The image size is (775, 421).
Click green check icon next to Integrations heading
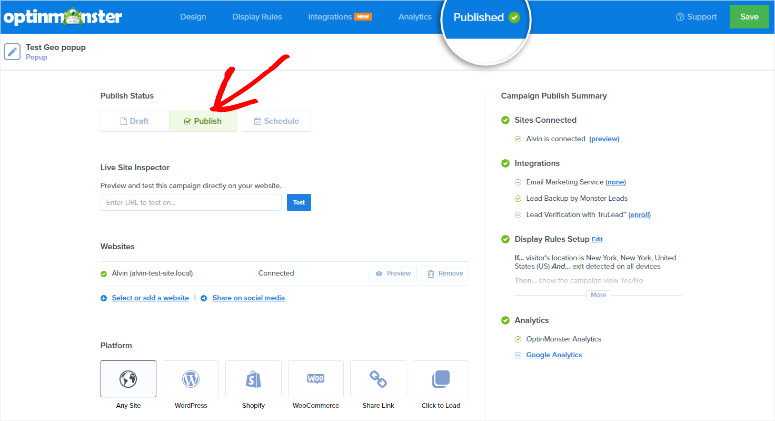tap(505, 163)
